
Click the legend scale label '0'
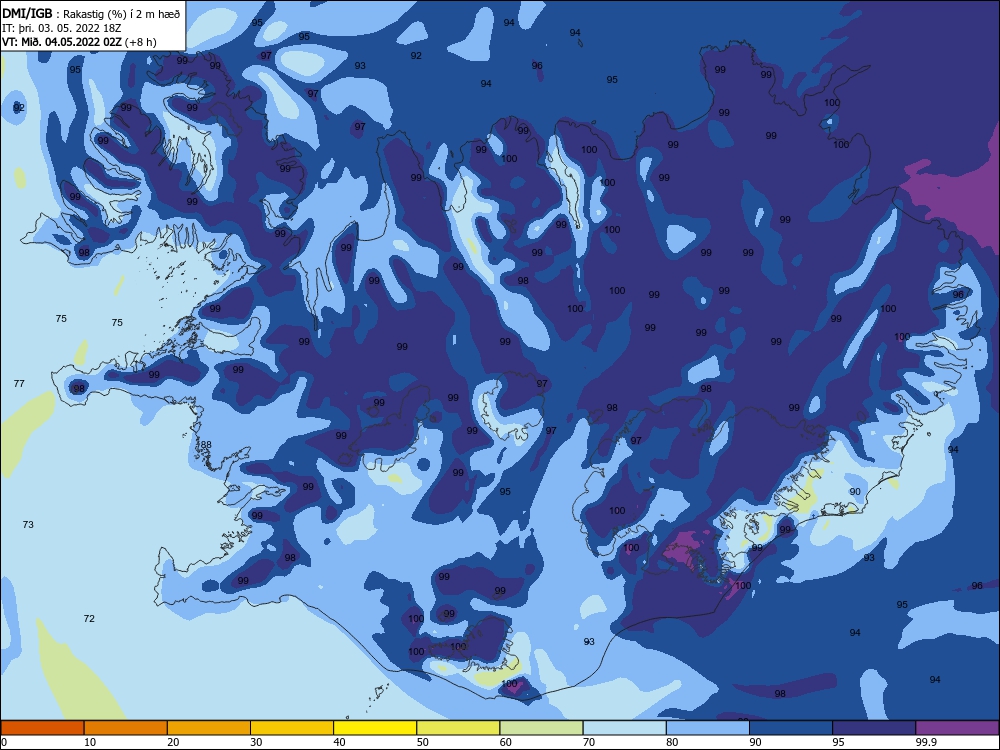pyautogui.click(x=4, y=742)
